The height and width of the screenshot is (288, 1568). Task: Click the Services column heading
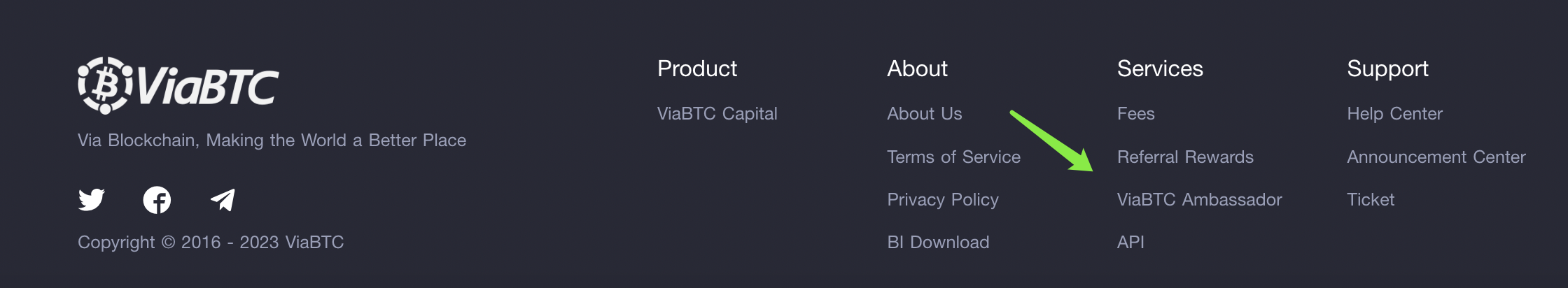(x=1160, y=69)
